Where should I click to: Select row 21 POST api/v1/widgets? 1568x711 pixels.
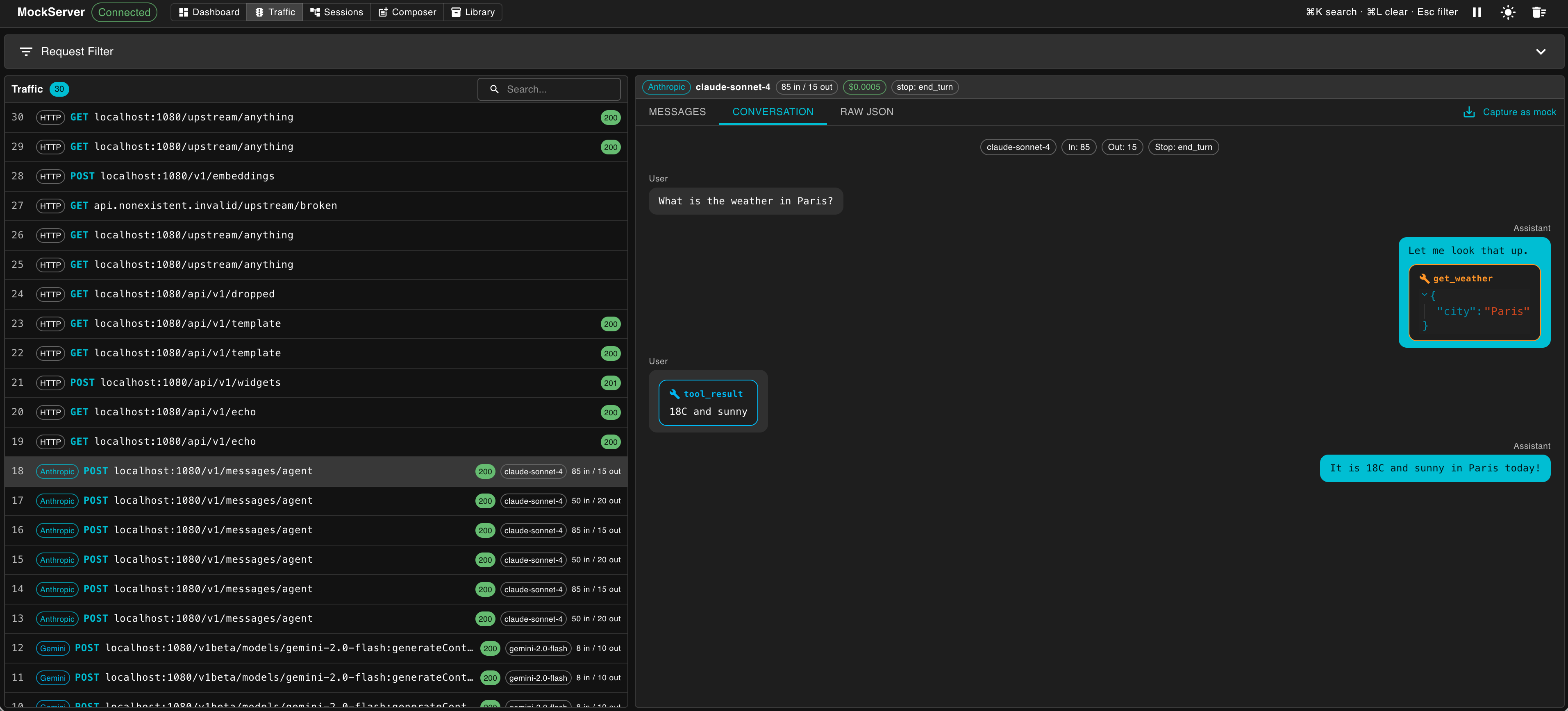(x=316, y=383)
